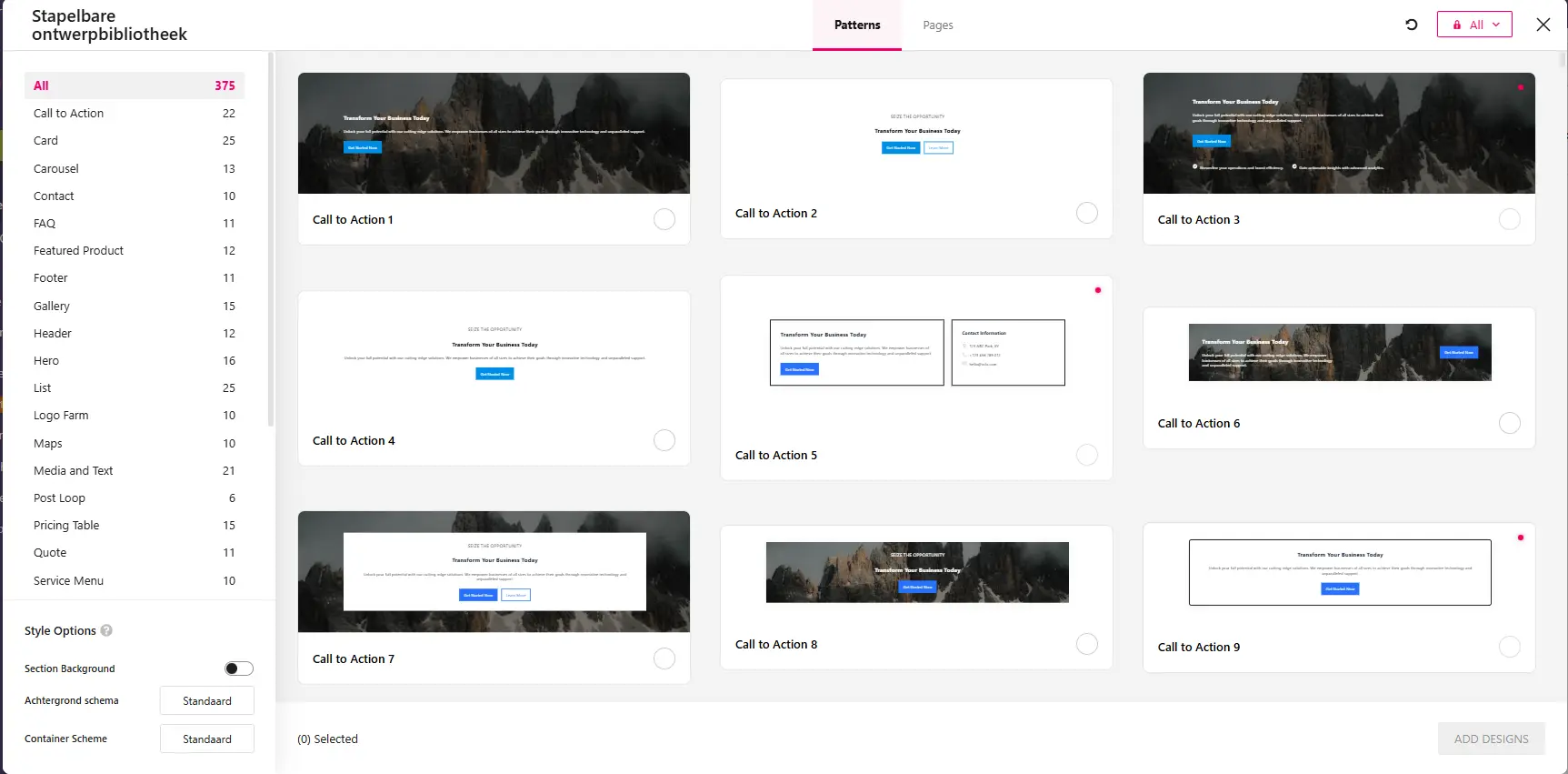Viewport: 1568px width, 774px height.
Task: Filter by Header category
Action: click(135, 333)
